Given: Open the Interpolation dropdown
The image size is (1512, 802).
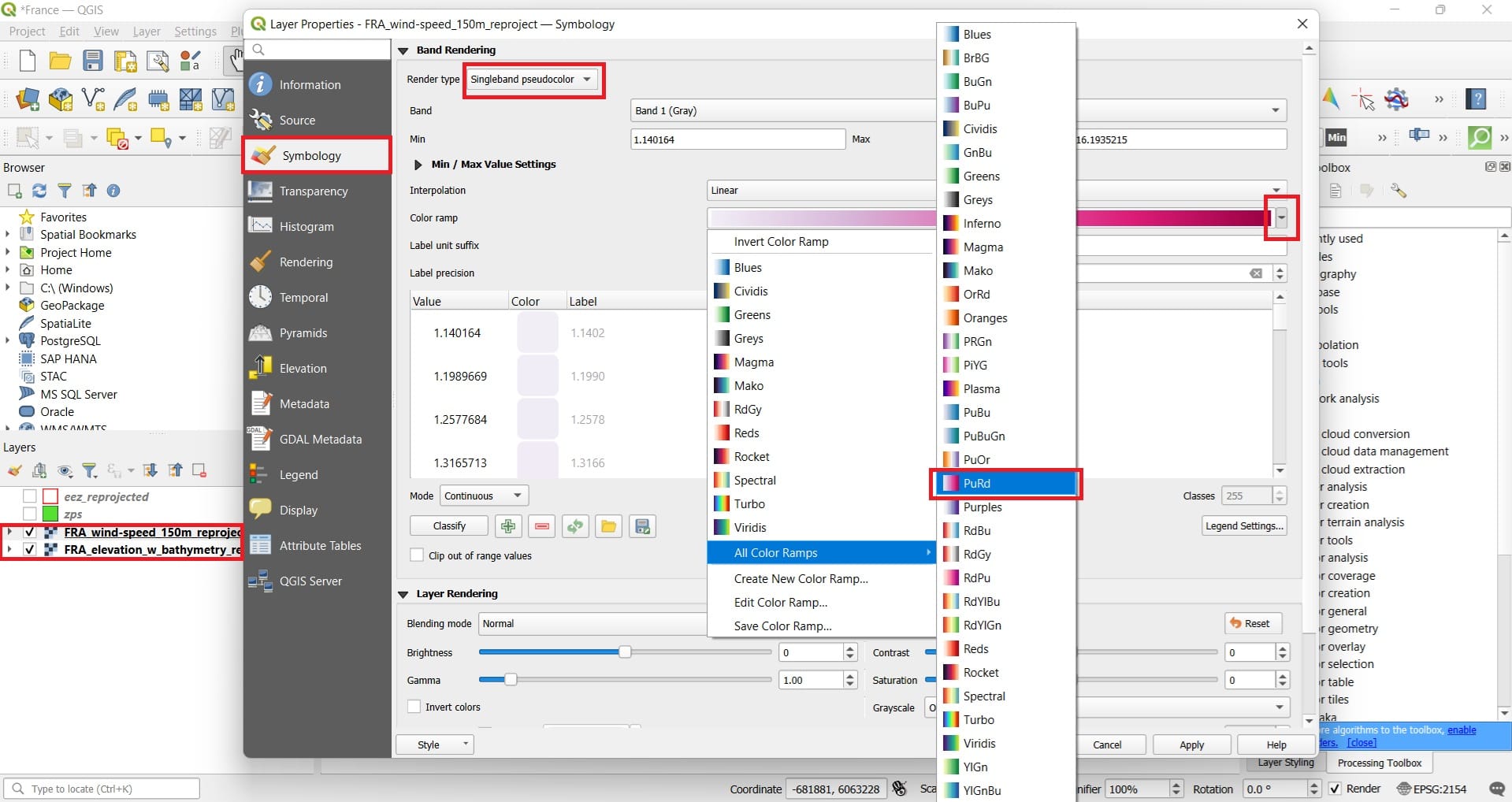Looking at the screenshot, I should tap(997, 191).
